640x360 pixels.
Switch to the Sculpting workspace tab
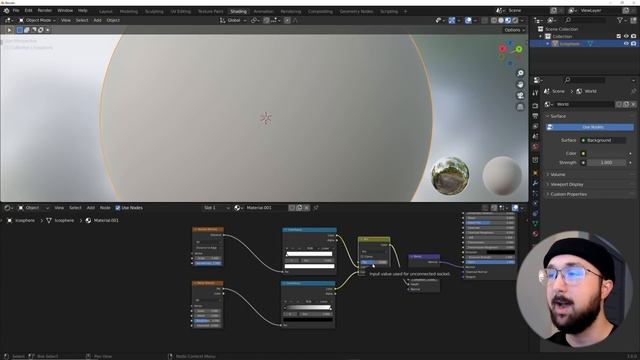click(154, 11)
